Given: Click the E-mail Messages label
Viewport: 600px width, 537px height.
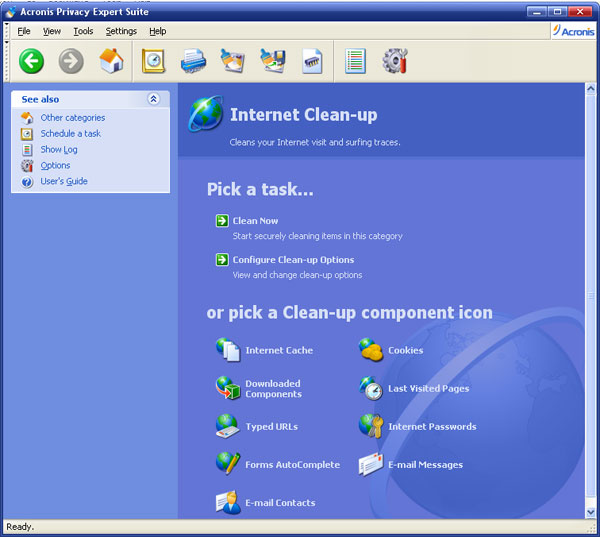Looking at the screenshot, I should tap(426, 465).
